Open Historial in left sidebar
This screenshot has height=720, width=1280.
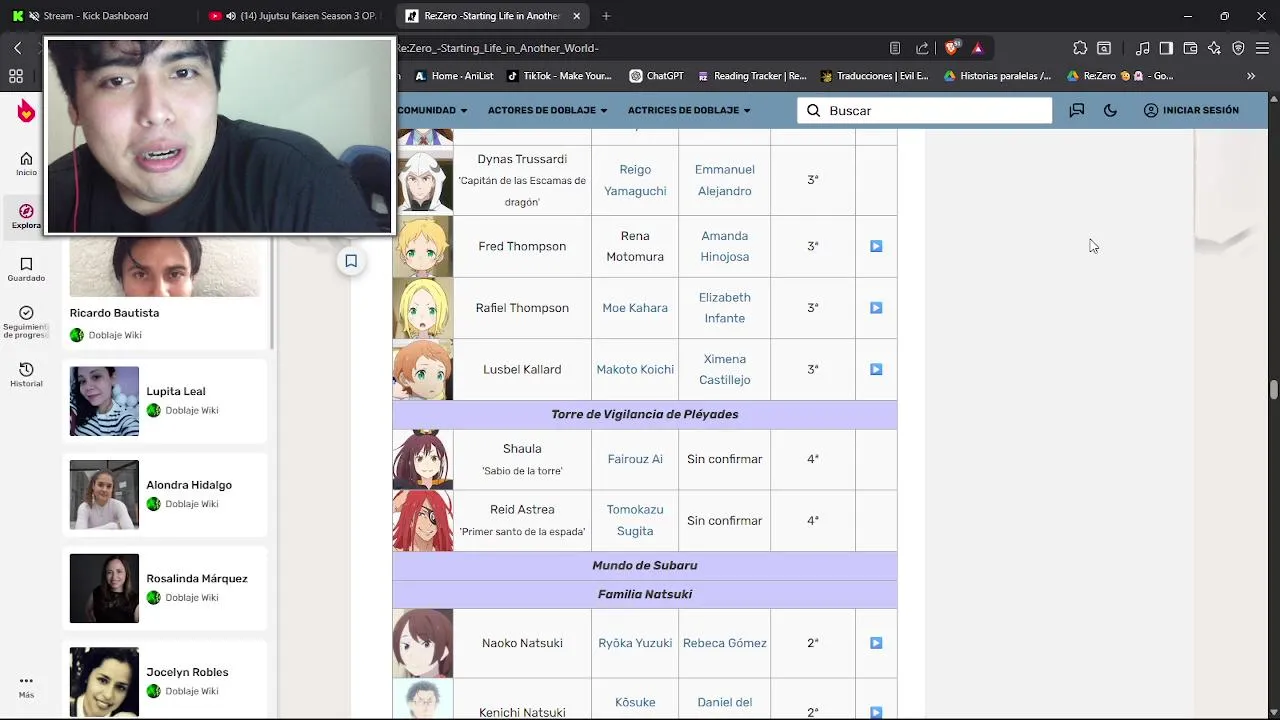click(x=26, y=375)
